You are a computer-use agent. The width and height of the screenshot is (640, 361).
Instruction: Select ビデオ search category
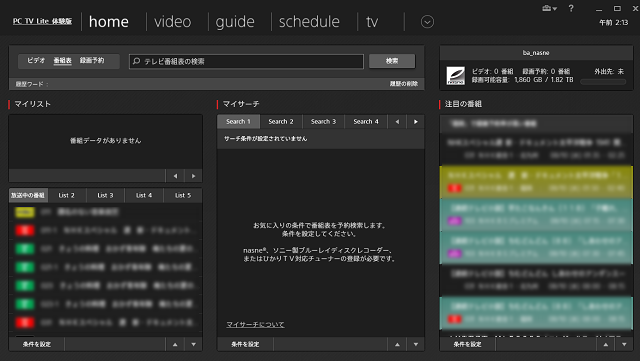click(x=36, y=60)
